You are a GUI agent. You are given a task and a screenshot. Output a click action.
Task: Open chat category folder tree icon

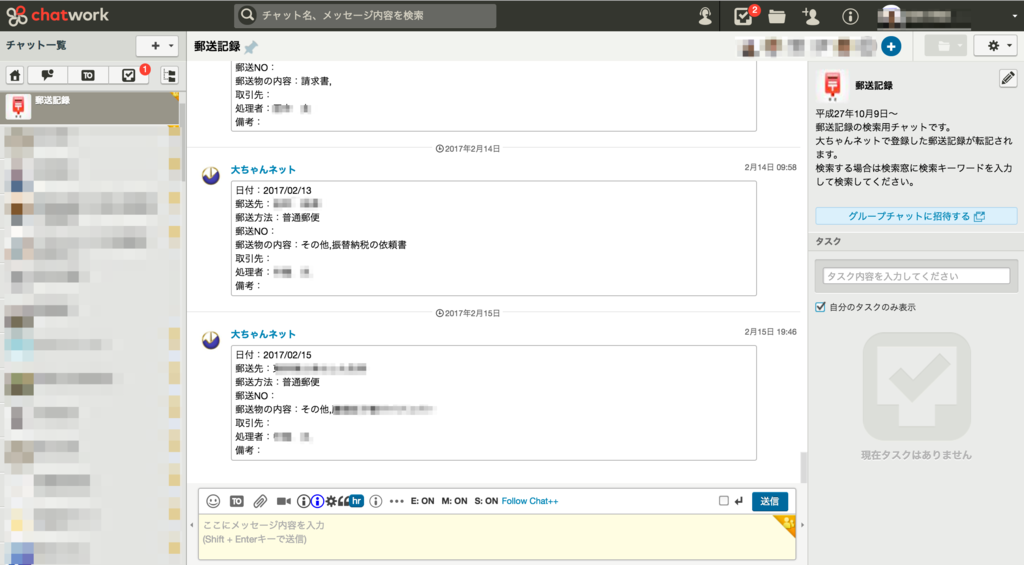click(x=170, y=76)
